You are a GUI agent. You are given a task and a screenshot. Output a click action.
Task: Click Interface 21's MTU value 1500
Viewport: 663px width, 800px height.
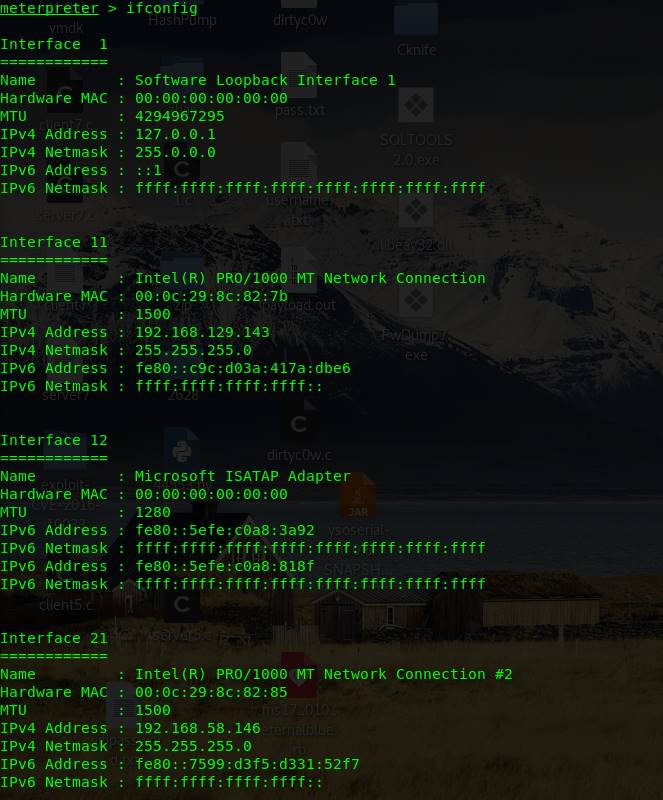(153, 710)
